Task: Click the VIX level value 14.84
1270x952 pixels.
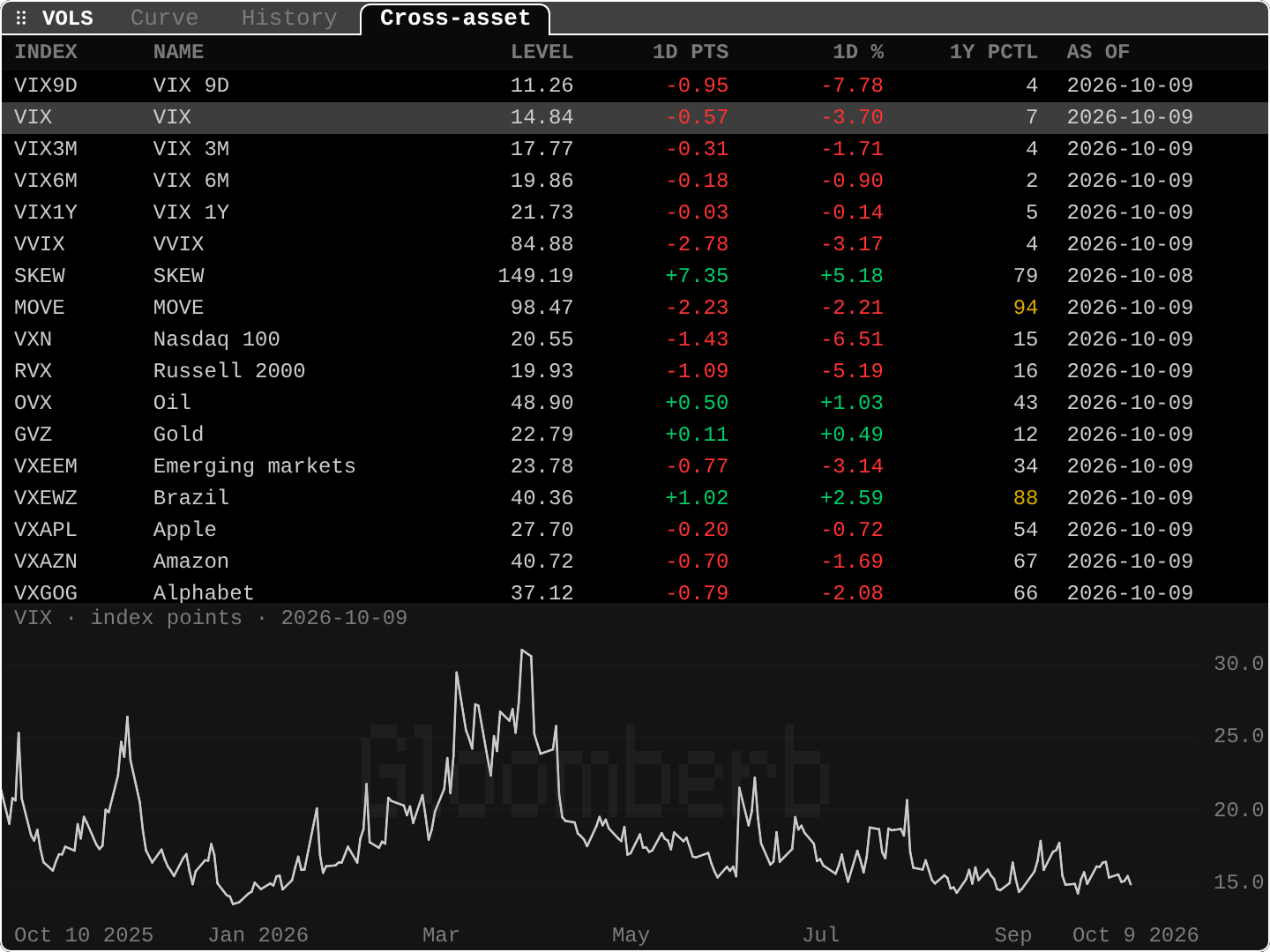Action: pyautogui.click(x=542, y=117)
